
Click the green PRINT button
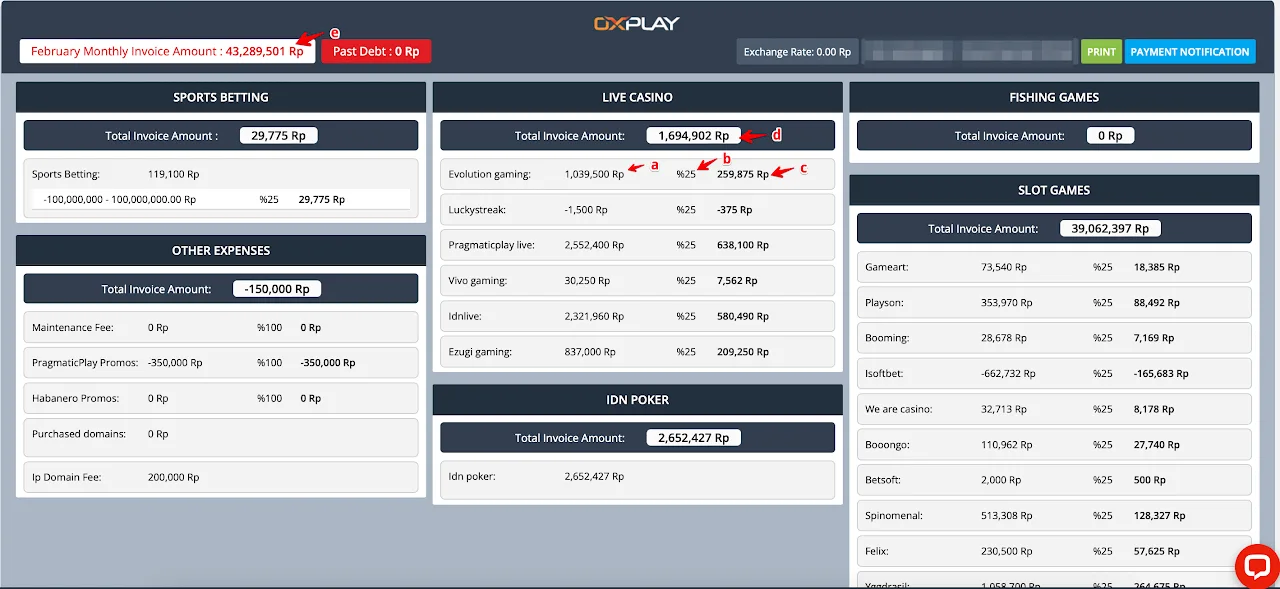click(x=1101, y=52)
